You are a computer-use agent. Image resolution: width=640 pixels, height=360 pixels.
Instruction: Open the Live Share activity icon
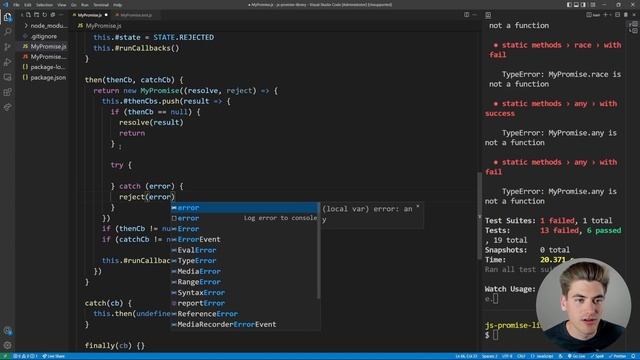tap(7, 107)
